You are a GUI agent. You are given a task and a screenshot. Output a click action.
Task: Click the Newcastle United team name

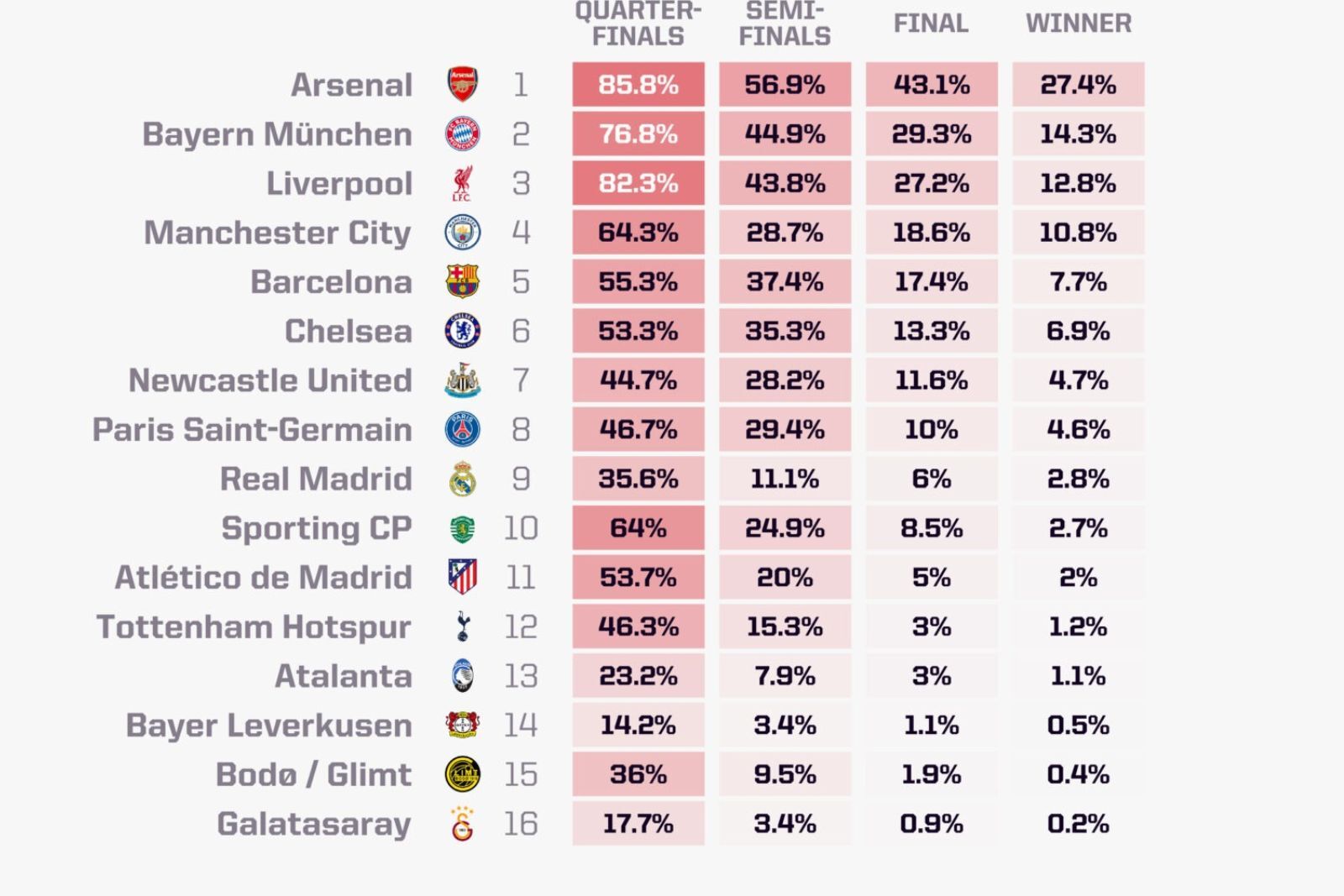coord(270,380)
